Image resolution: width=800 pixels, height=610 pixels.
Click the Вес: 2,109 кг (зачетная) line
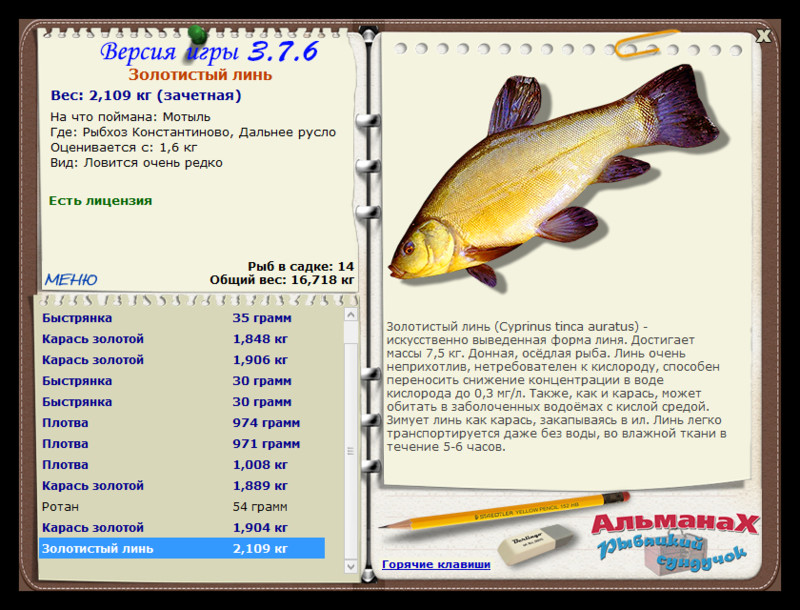point(146,95)
